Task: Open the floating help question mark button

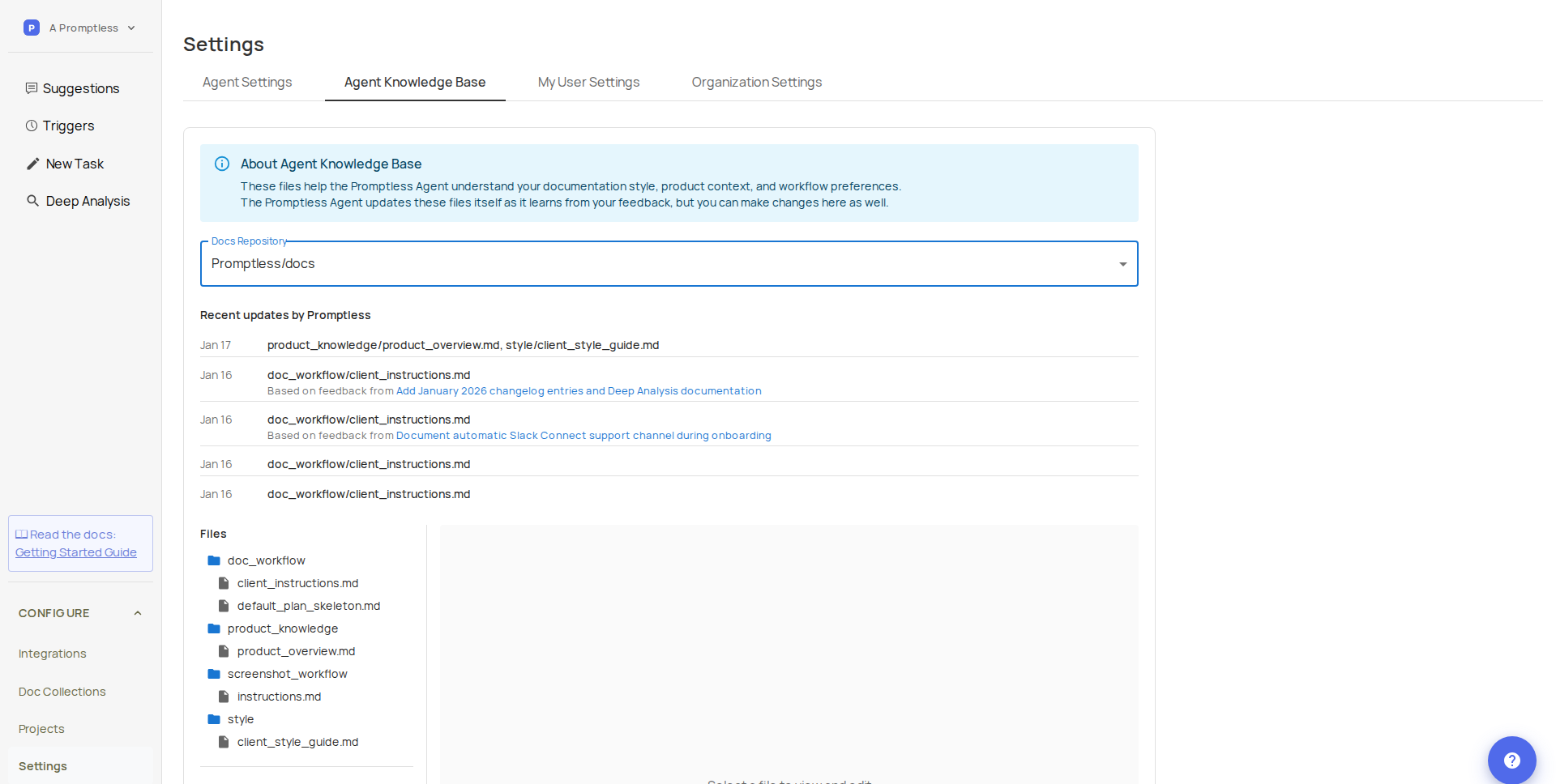Action: point(1511,760)
